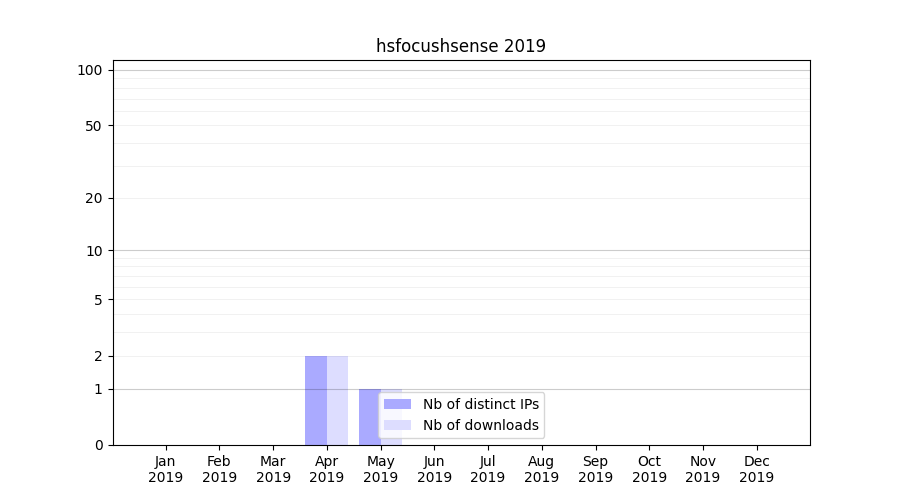Select the 'Mar 2019' x-axis label
The width and height of the screenshot is (900, 500).
pyautogui.click(x=273, y=469)
